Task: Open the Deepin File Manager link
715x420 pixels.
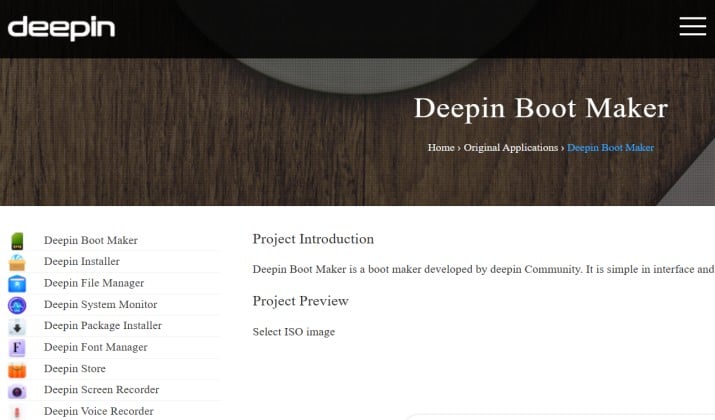Action: click(94, 283)
